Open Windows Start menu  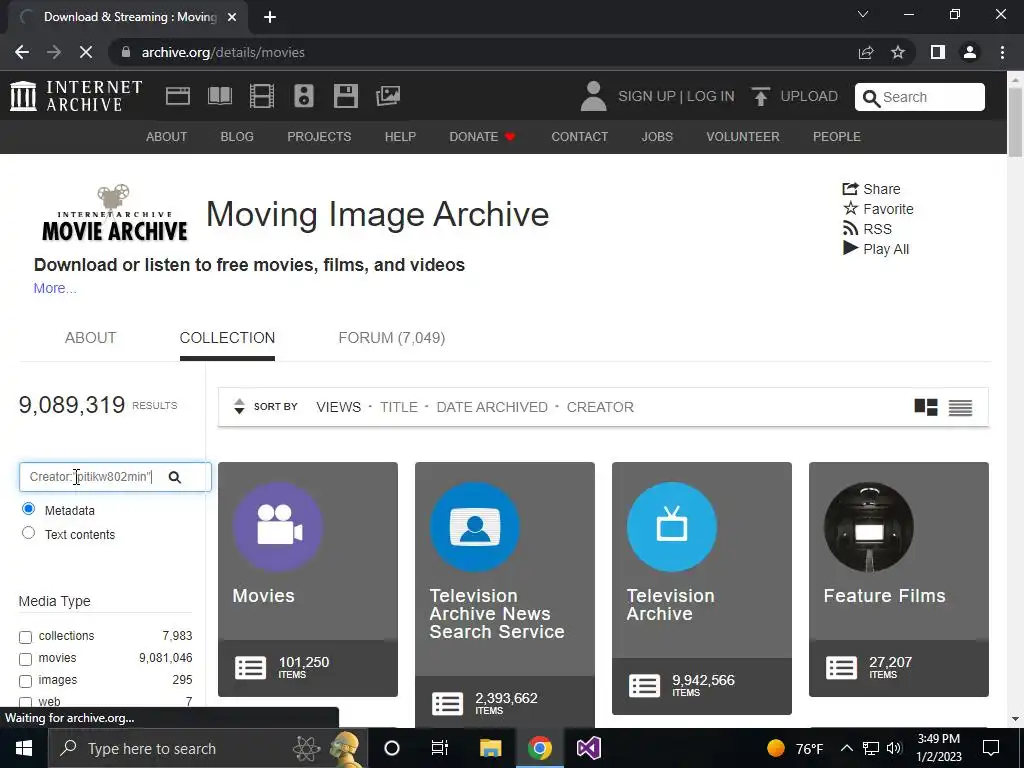[x=24, y=748]
